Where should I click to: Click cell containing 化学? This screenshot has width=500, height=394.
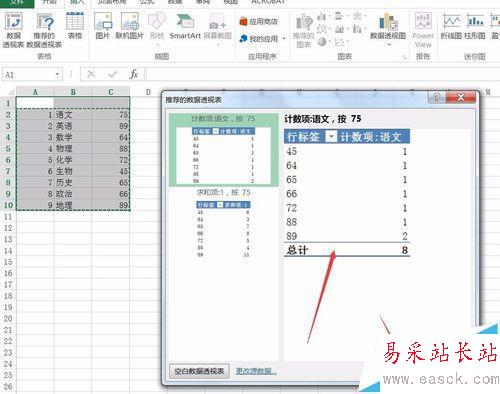click(73, 160)
